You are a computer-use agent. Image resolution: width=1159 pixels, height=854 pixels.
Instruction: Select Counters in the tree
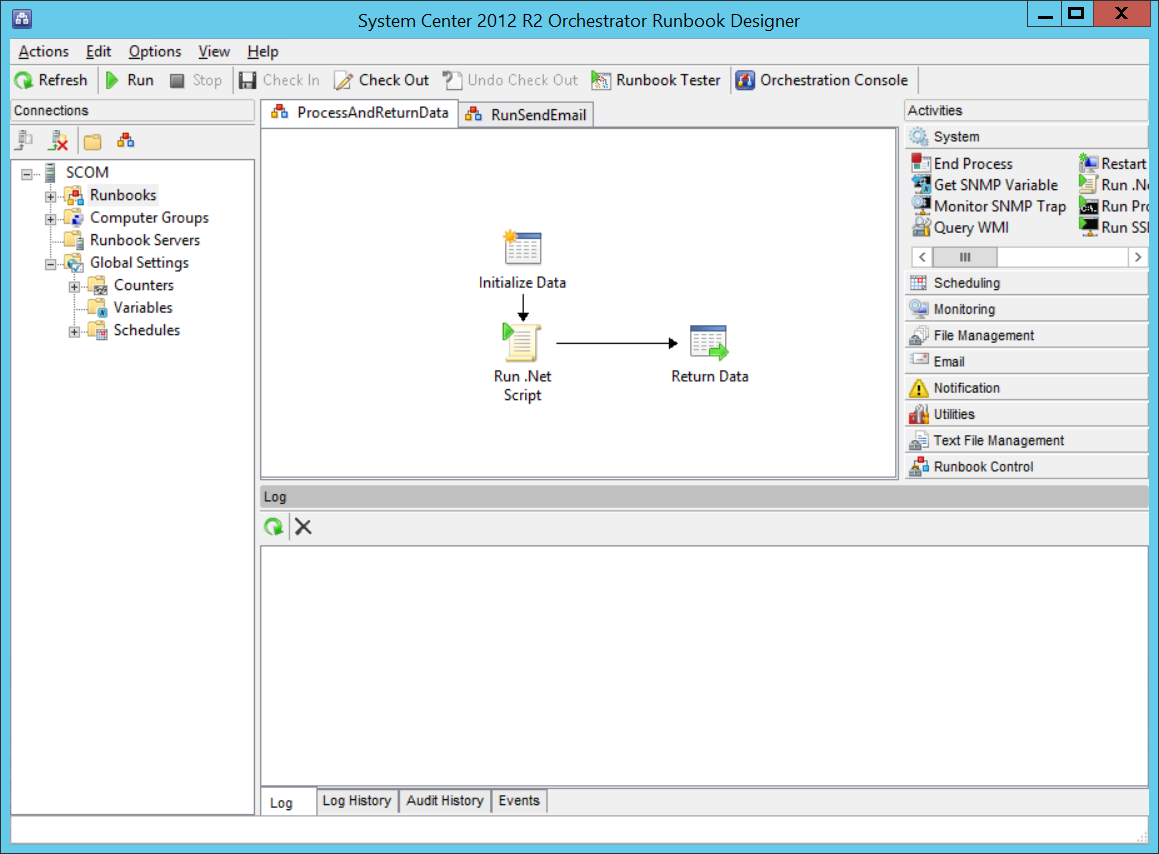[x=143, y=285]
